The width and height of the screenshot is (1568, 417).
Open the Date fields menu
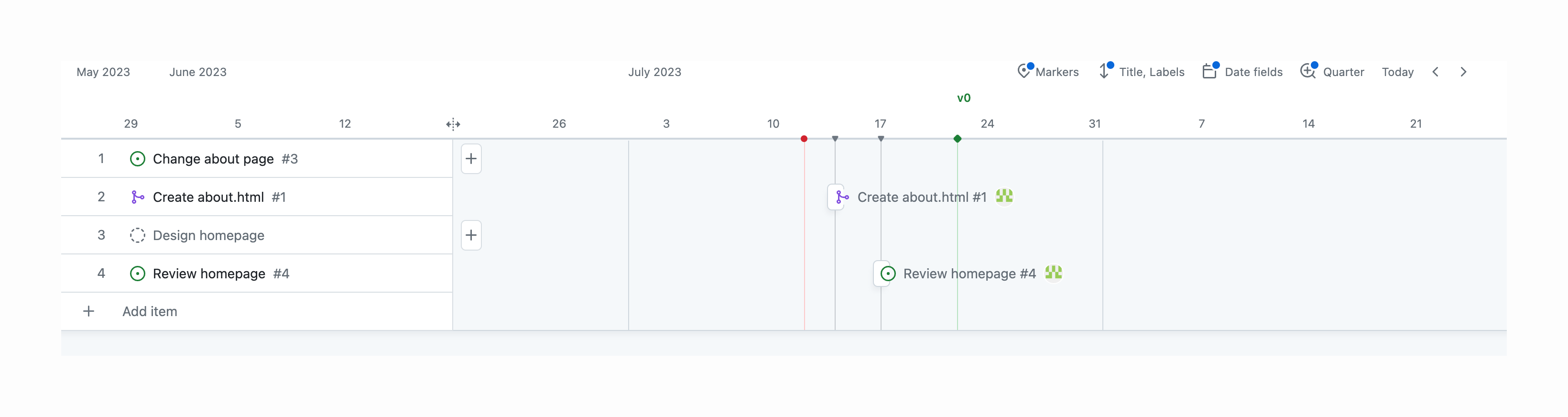[x=1243, y=72]
